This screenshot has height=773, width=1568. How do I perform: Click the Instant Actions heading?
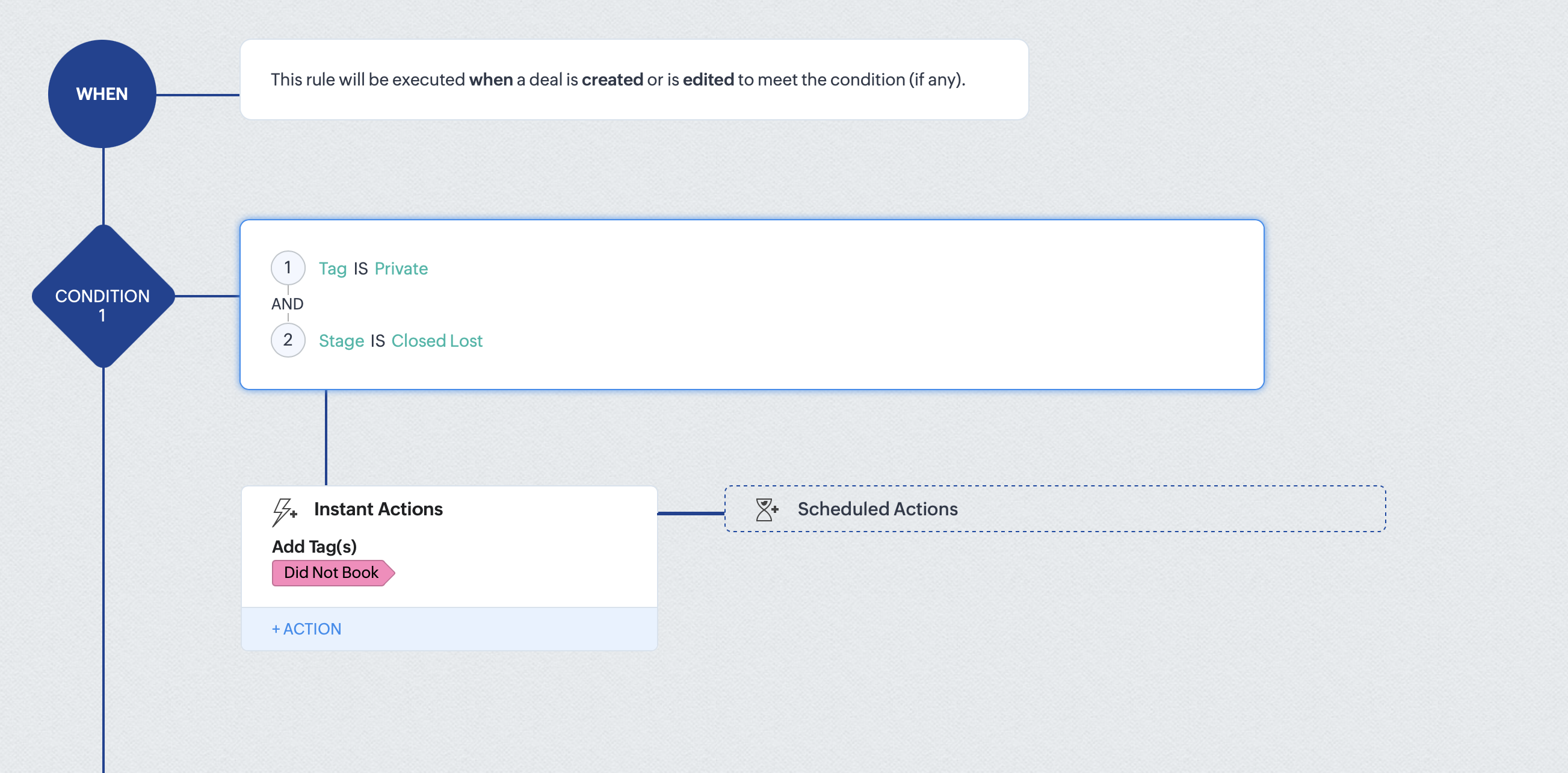click(378, 509)
